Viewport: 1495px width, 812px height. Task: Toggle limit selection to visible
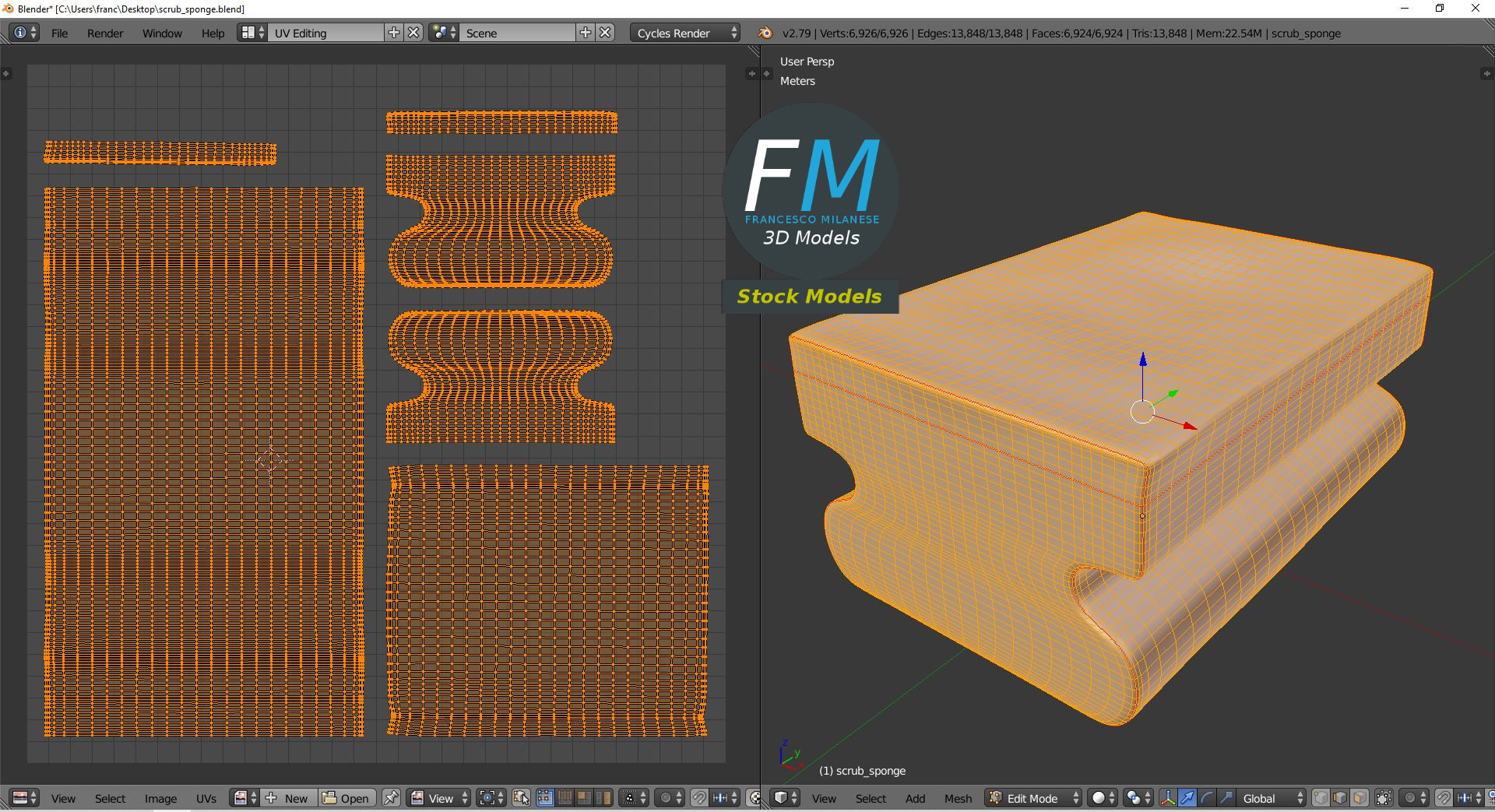(1384, 798)
